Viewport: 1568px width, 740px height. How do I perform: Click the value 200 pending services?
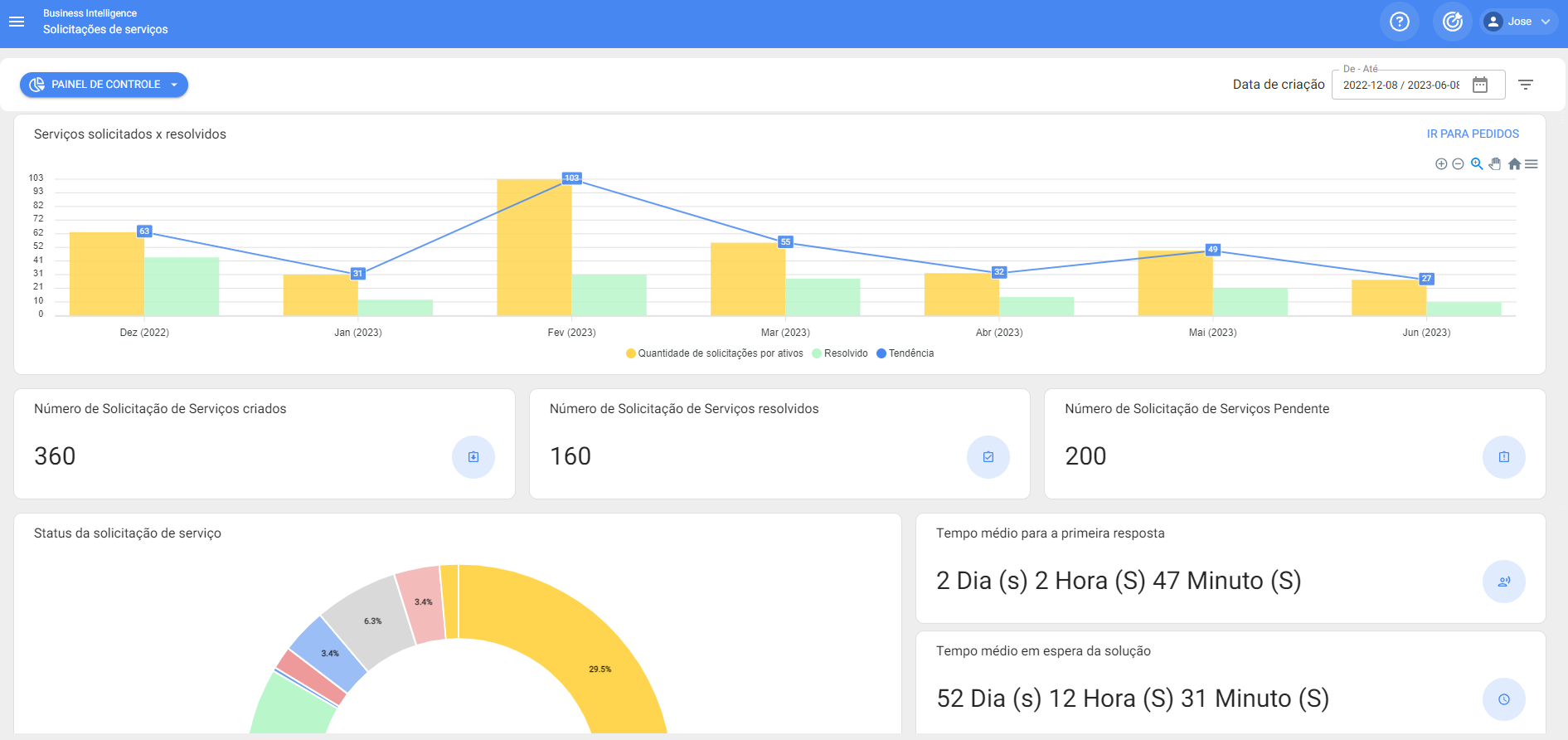point(1085,456)
